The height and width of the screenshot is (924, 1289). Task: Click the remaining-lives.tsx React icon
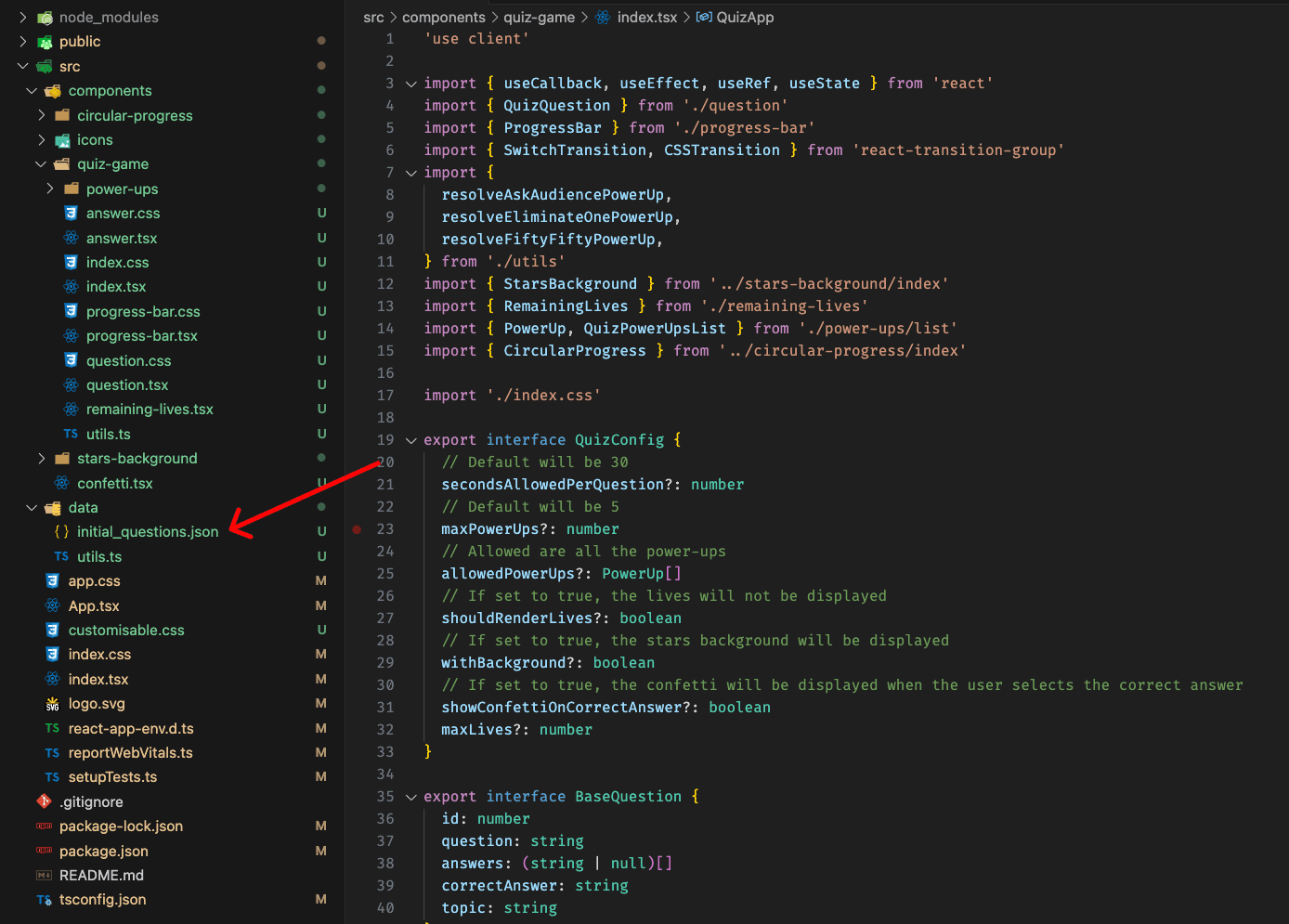[71, 409]
